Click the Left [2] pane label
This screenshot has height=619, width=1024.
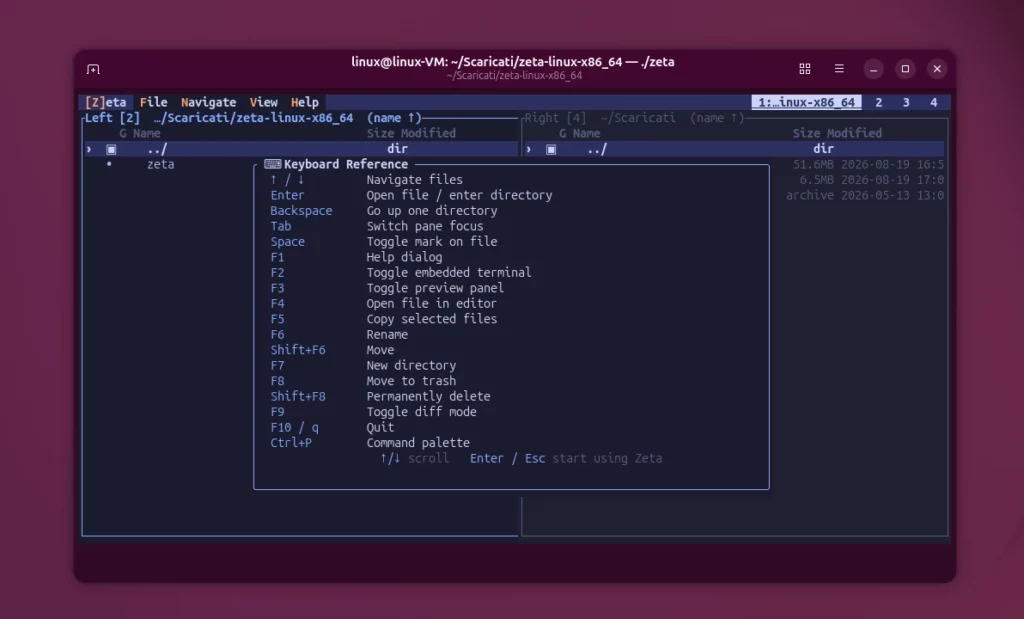(112, 118)
